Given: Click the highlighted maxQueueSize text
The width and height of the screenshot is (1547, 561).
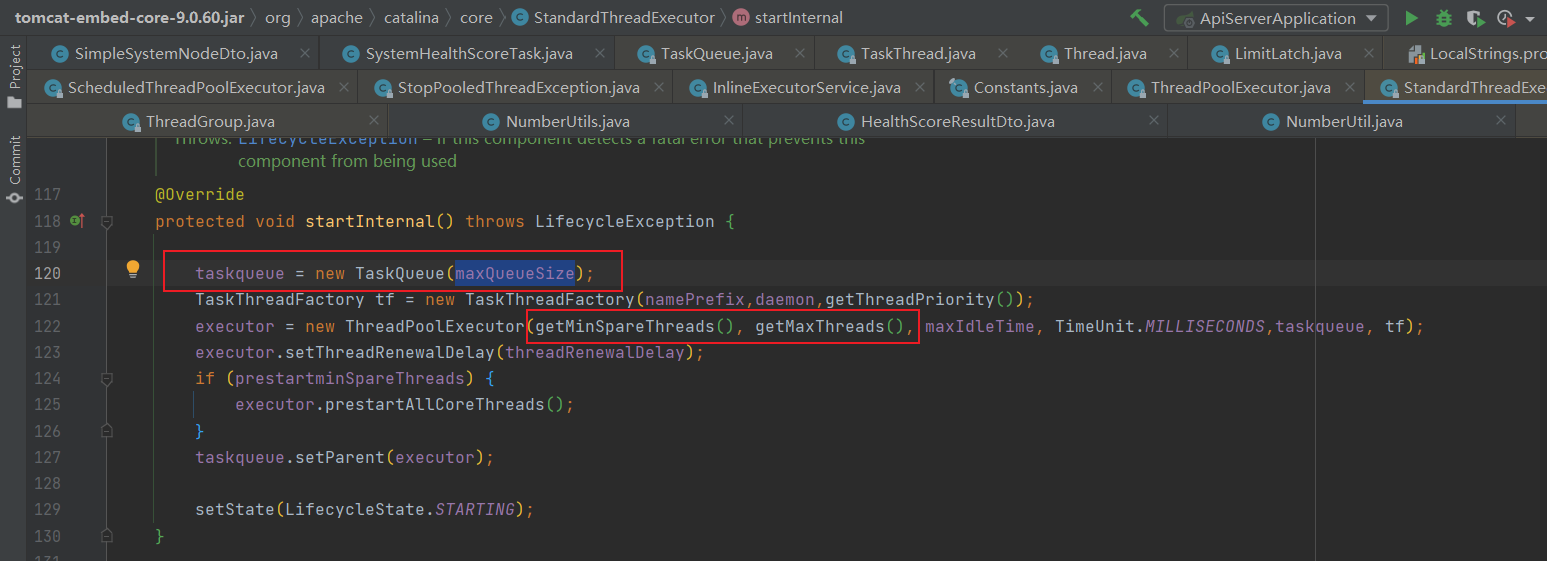Looking at the screenshot, I should click(515, 273).
